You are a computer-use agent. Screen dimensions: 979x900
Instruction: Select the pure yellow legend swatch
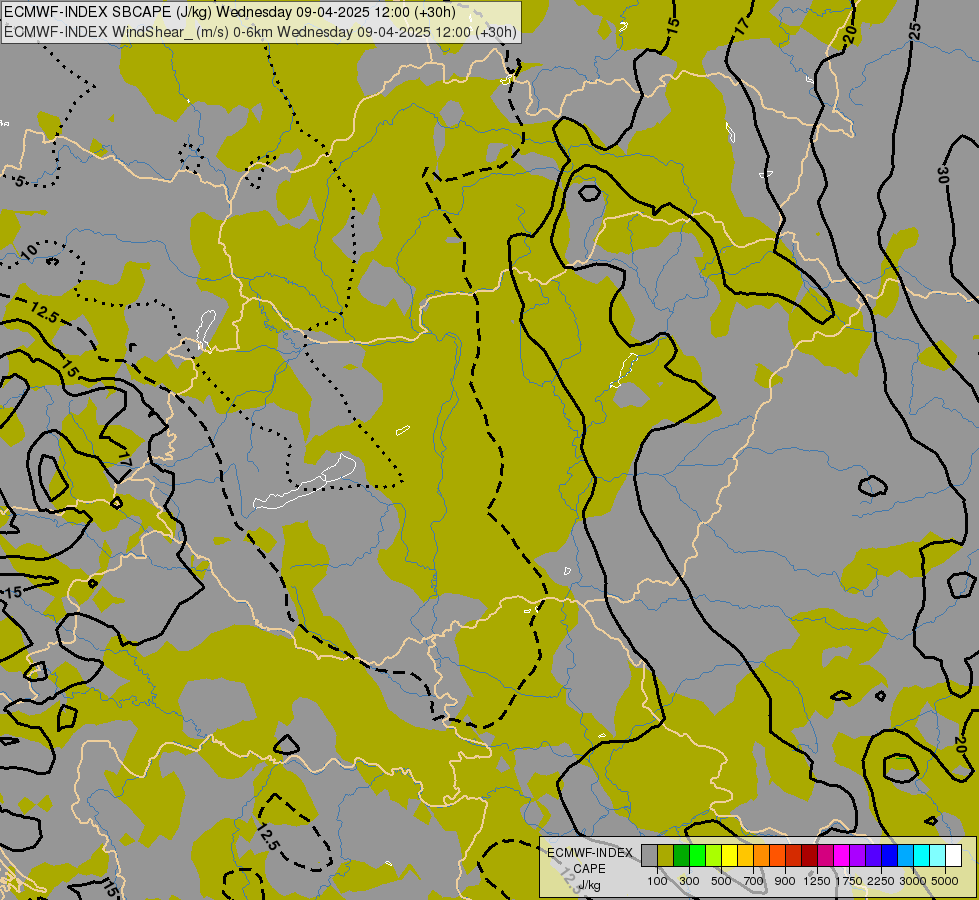click(x=729, y=855)
